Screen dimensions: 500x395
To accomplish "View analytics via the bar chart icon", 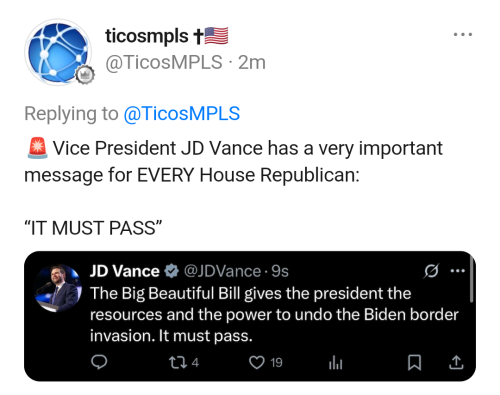I will click(x=335, y=362).
